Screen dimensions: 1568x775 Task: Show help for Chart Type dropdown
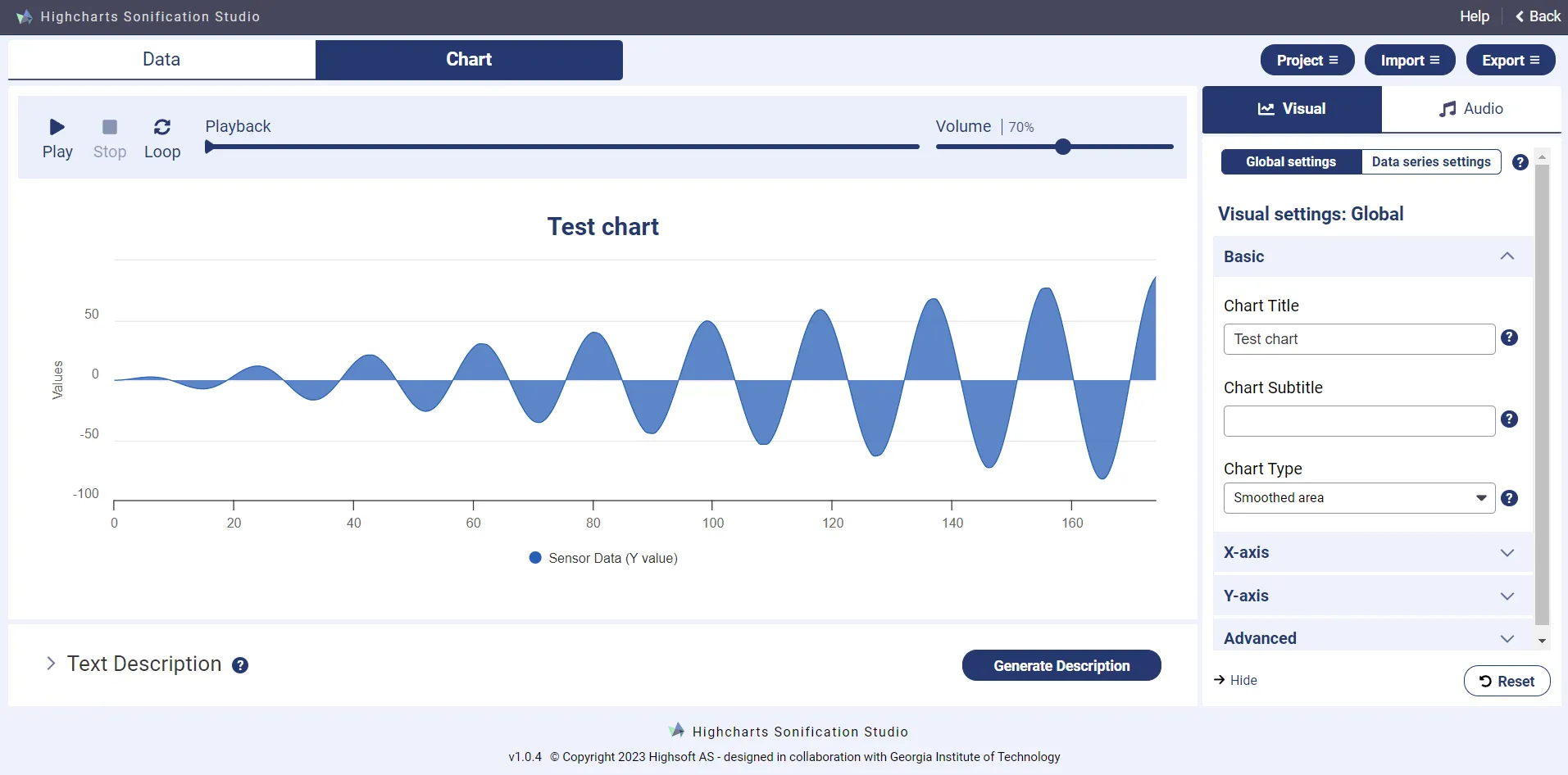[x=1509, y=498]
